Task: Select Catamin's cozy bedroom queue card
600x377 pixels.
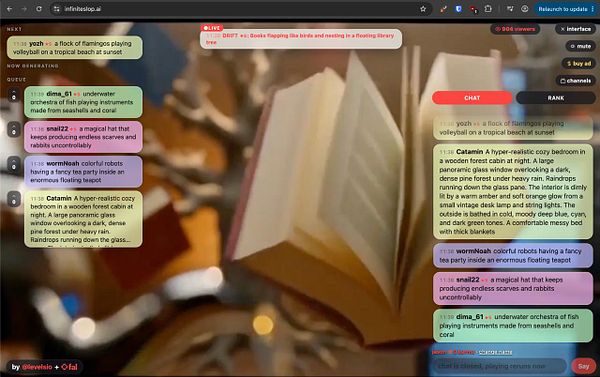Action: pos(83,219)
